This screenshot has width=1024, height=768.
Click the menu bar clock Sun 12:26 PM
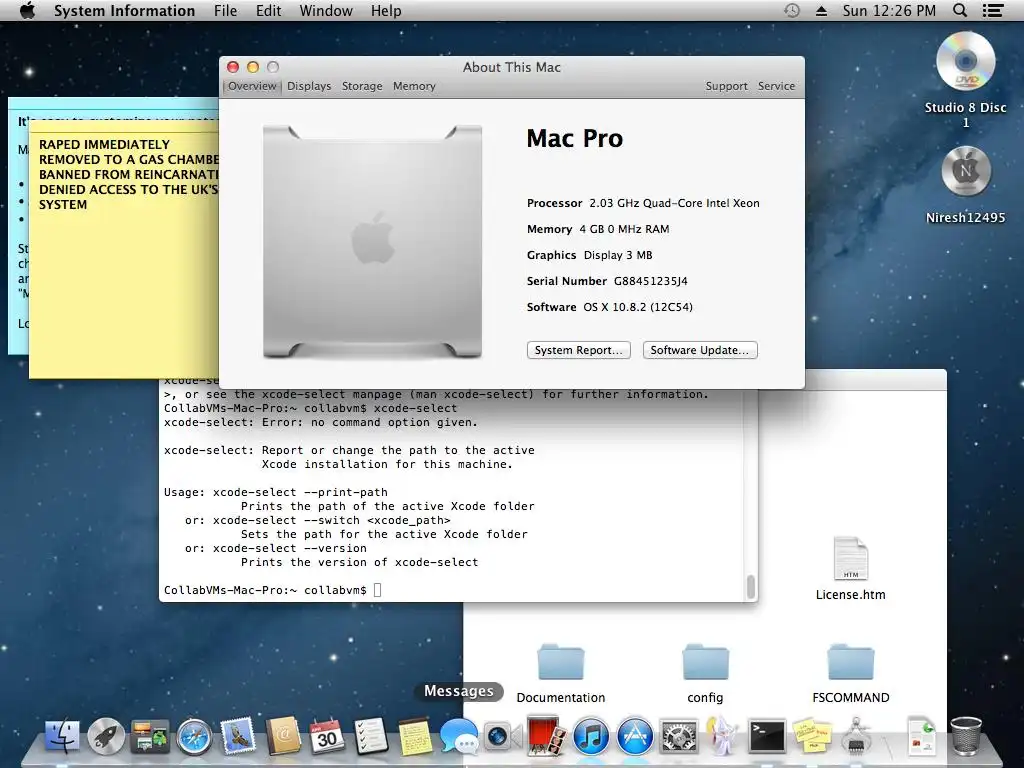889,11
